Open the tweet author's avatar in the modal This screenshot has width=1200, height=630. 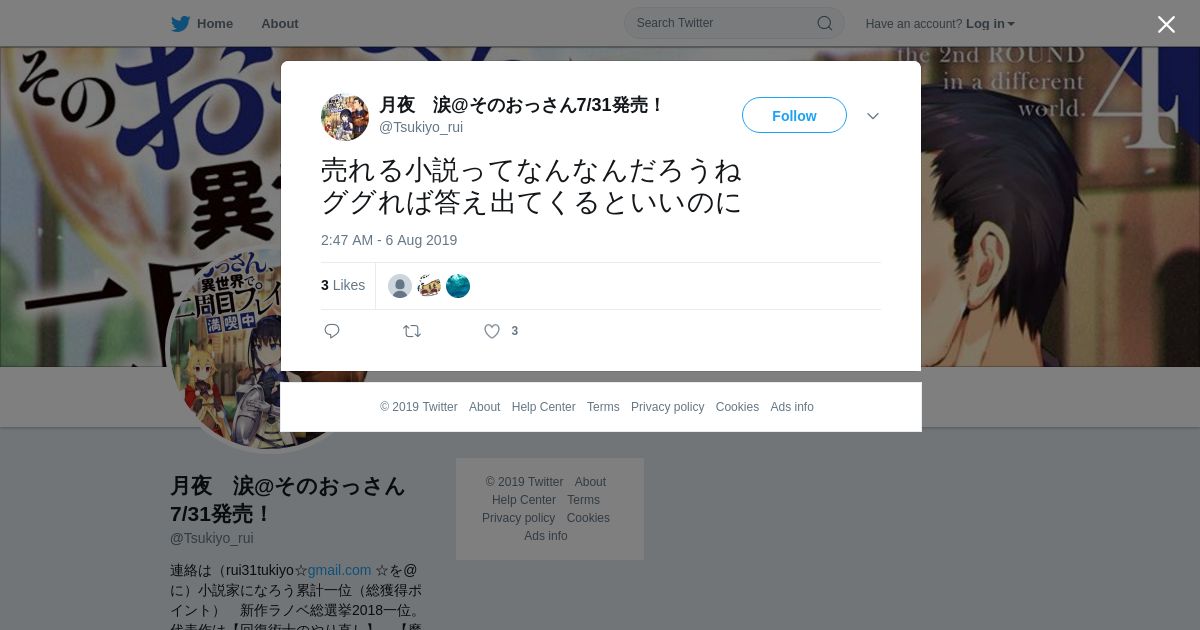pos(345,117)
